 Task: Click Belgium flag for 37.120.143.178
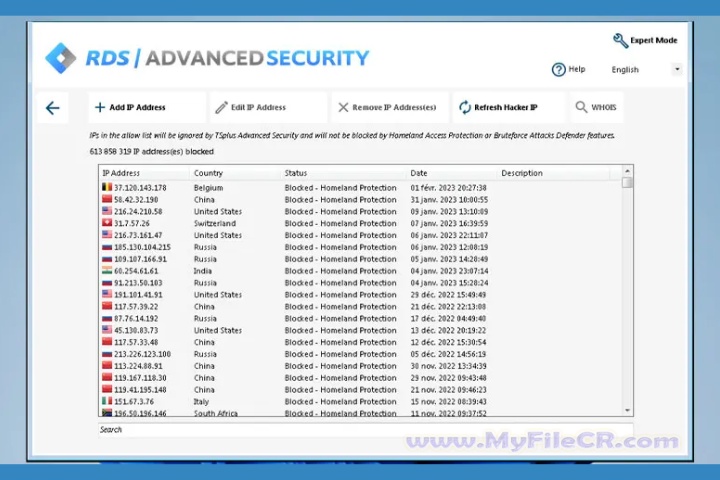[x=107, y=187]
